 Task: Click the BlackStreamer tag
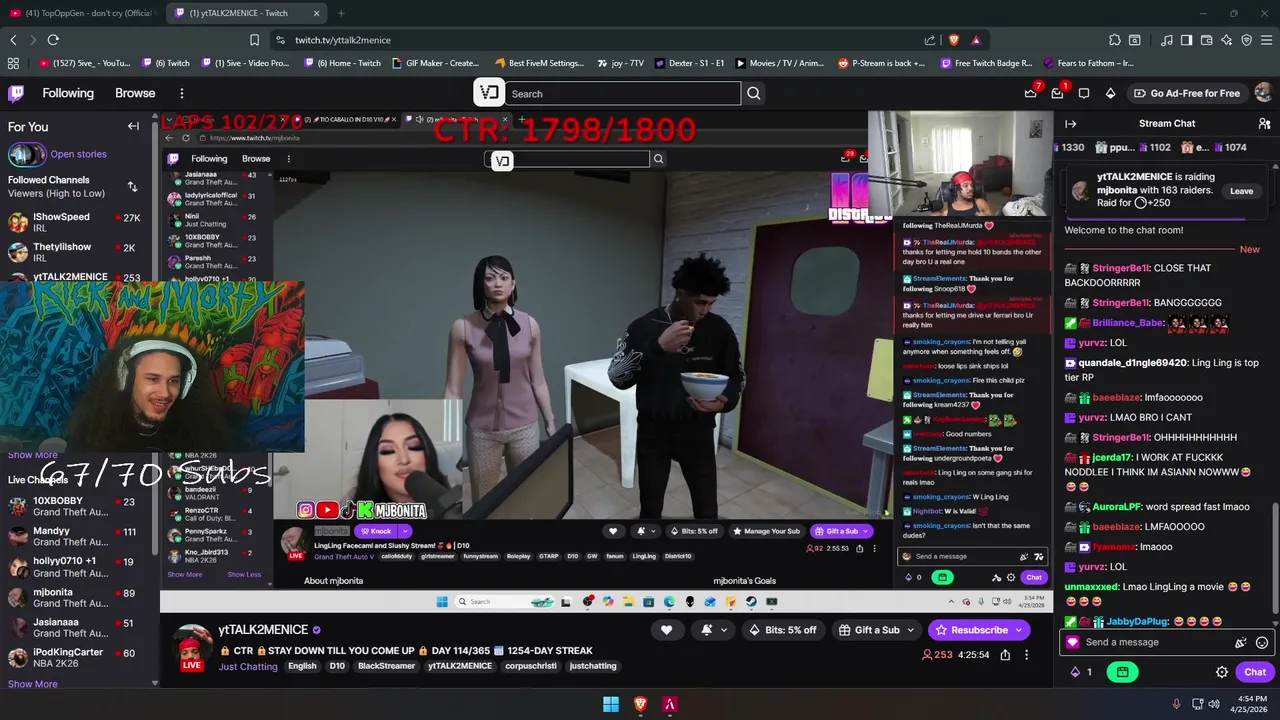[x=386, y=666]
